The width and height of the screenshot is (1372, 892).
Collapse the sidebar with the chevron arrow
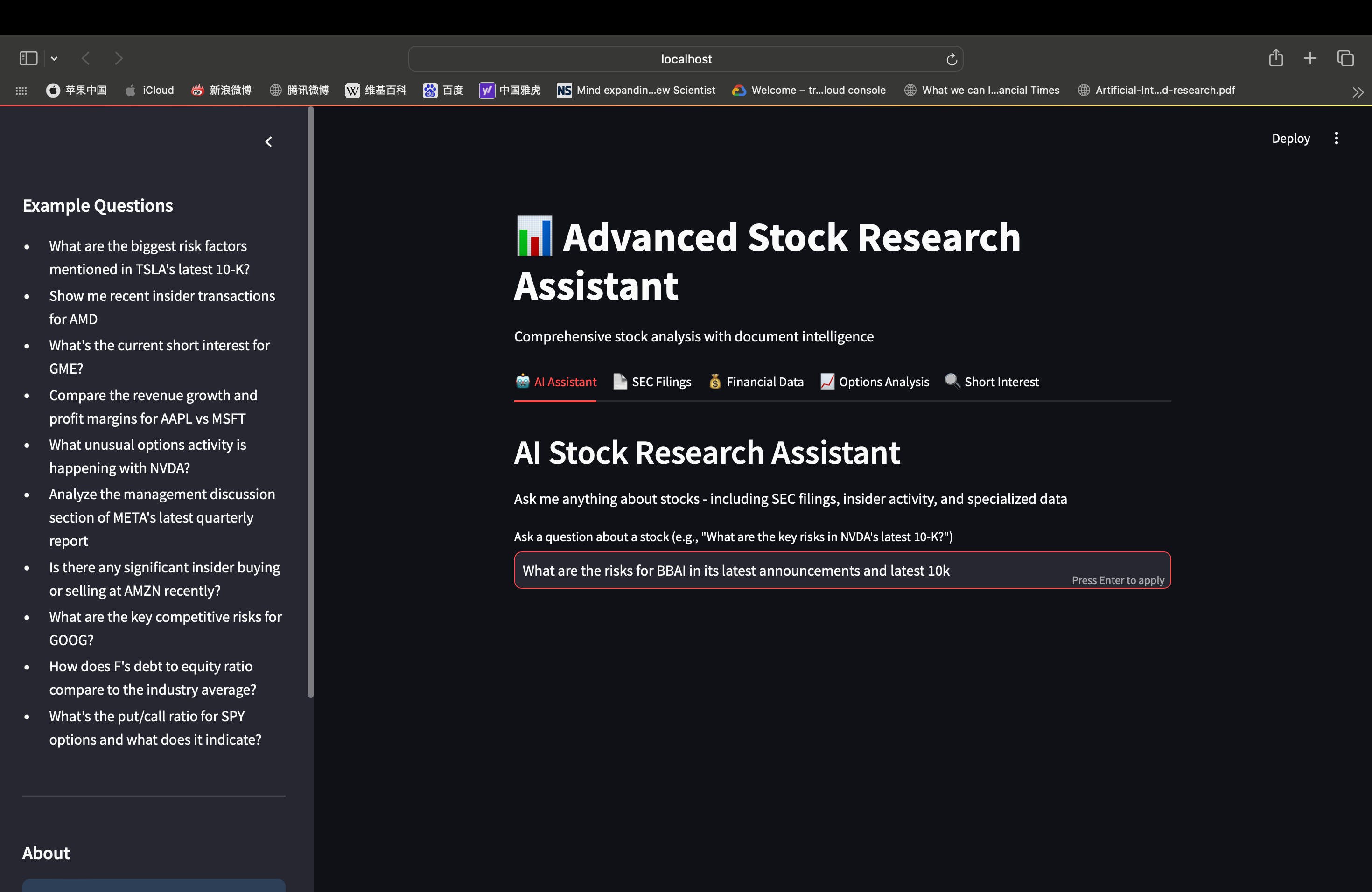coord(269,142)
